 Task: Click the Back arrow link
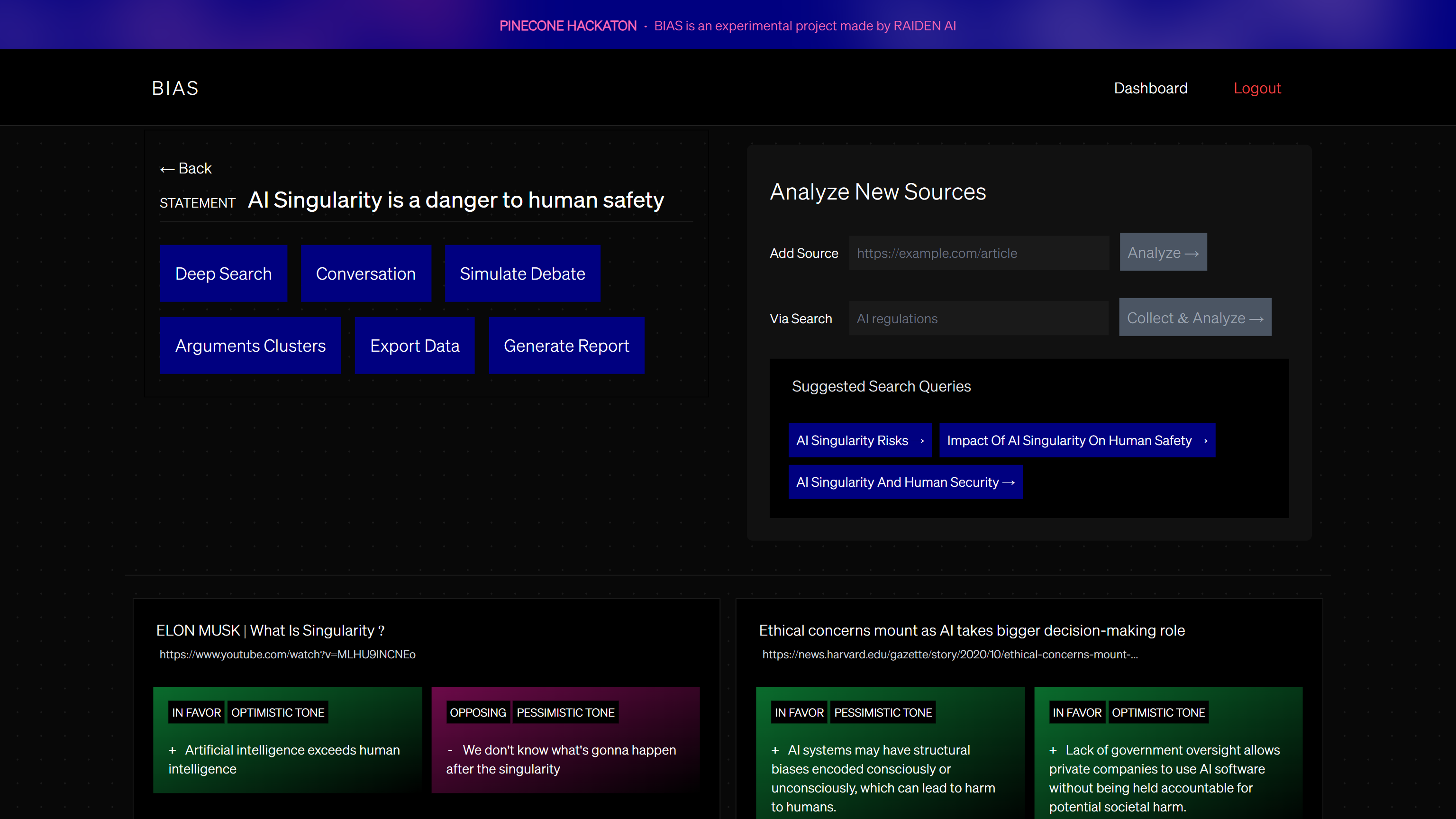(x=185, y=168)
